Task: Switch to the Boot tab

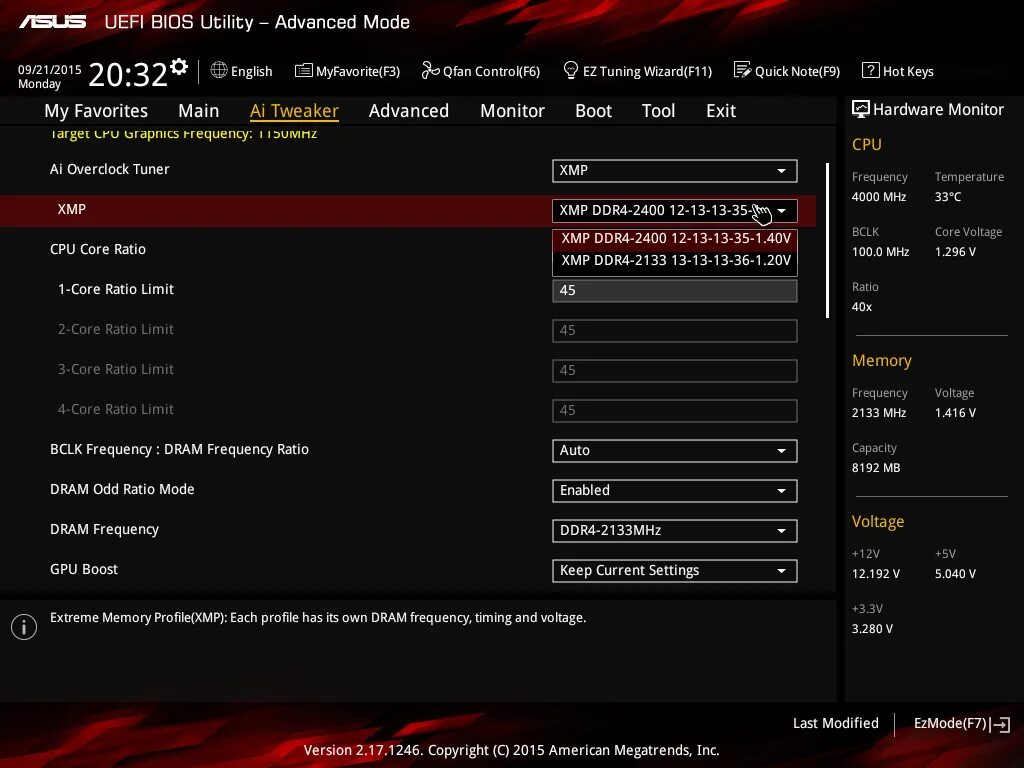Action: (594, 110)
